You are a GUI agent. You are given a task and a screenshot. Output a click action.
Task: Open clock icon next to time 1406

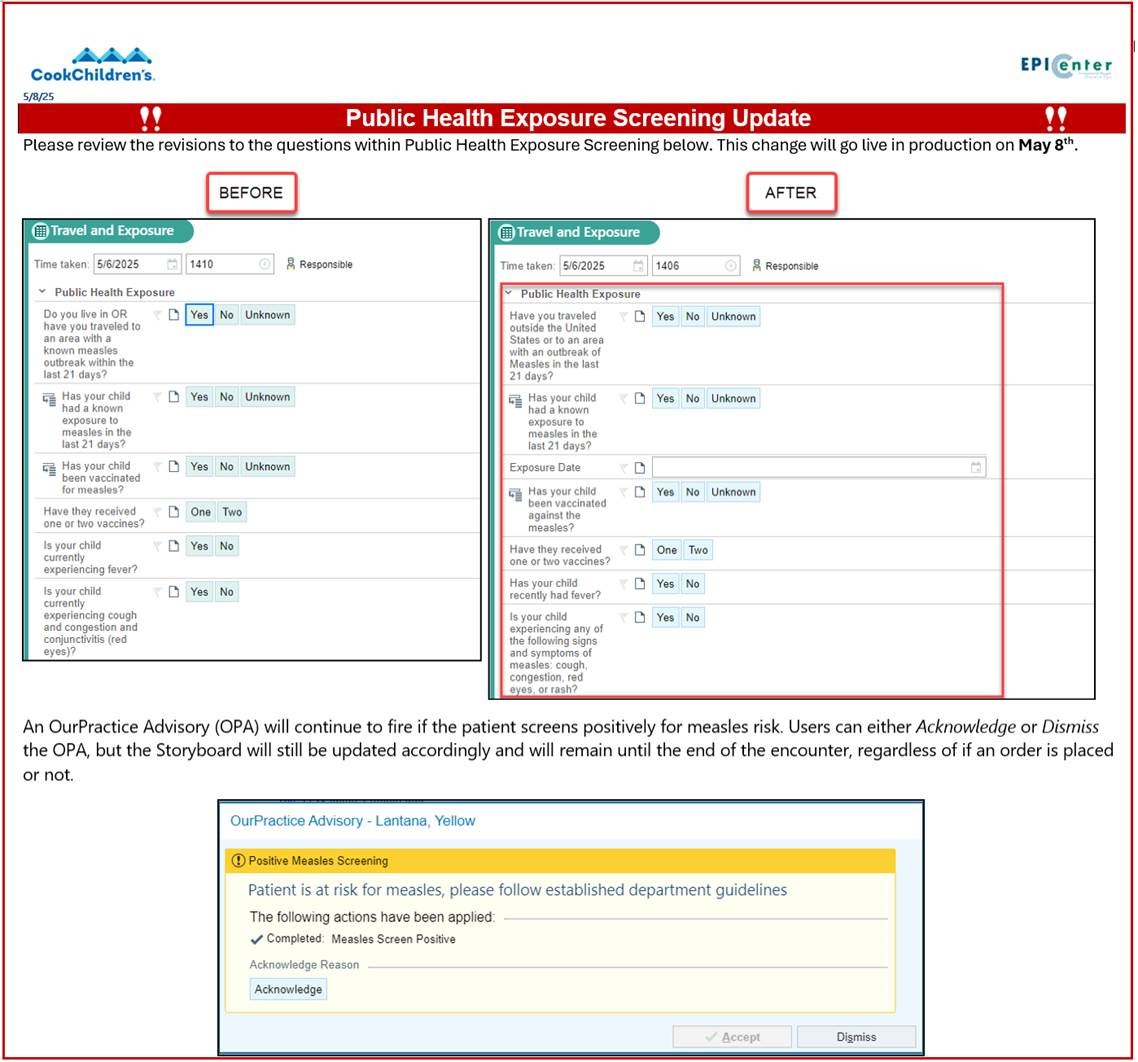coord(730,266)
